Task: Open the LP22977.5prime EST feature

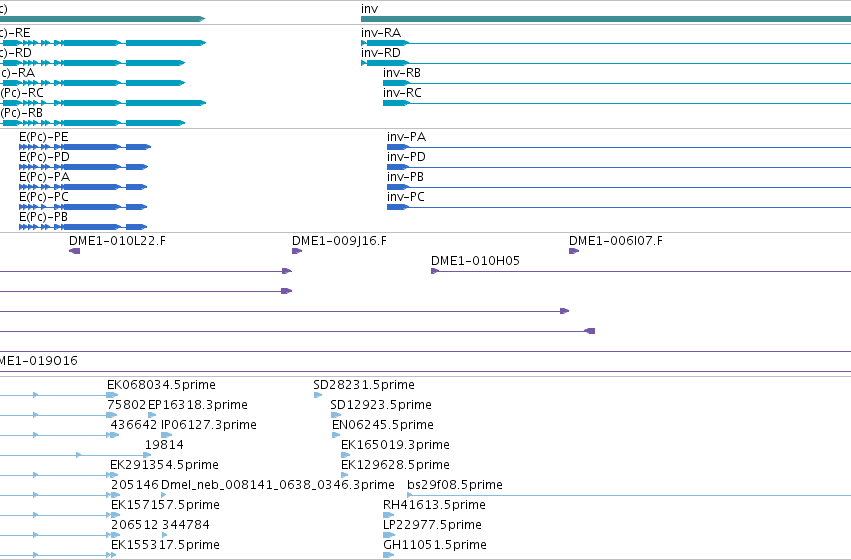Action: pyautogui.click(x=389, y=535)
